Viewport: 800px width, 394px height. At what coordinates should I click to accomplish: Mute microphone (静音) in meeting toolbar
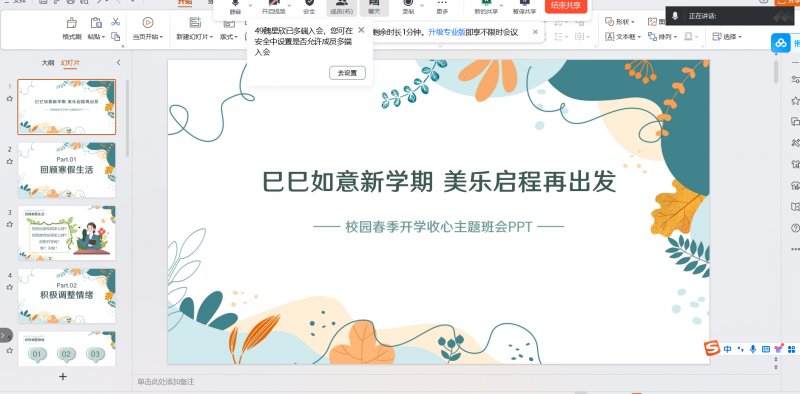[235, 7]
